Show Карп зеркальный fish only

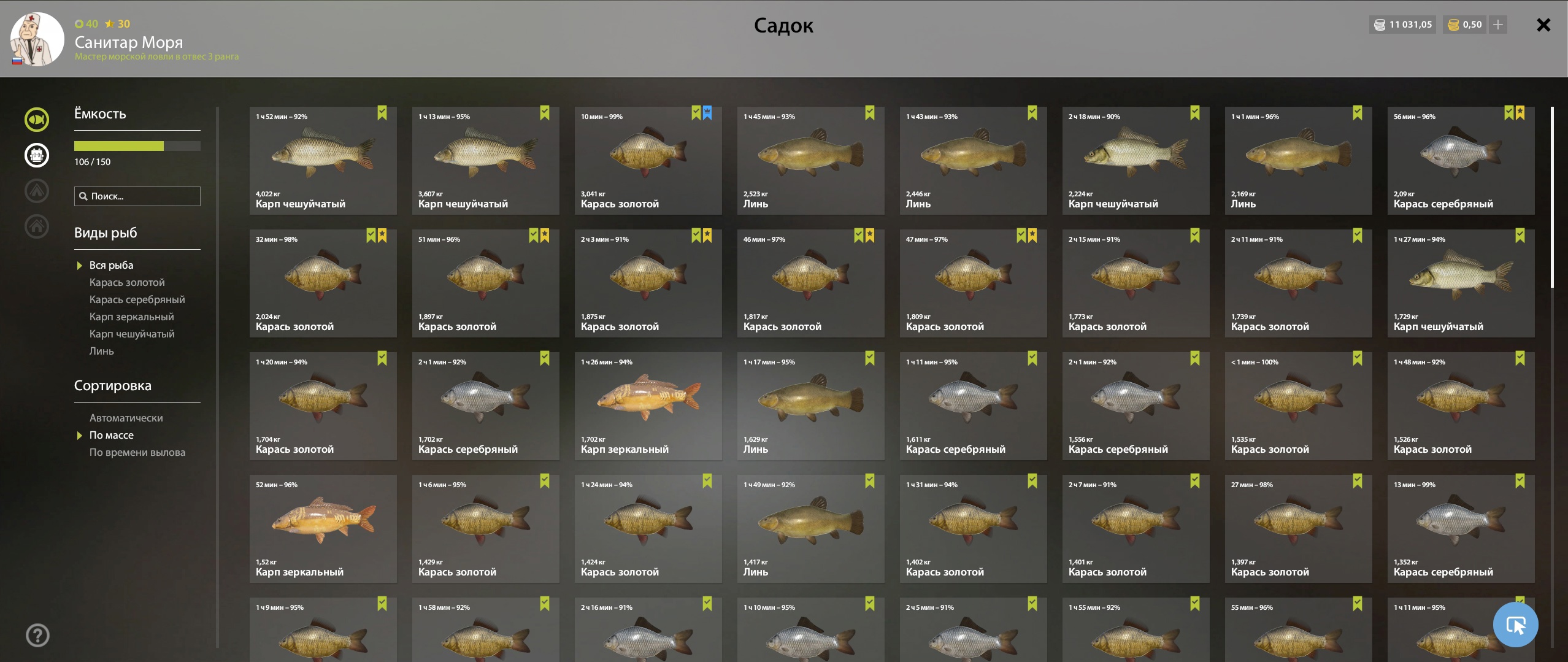[x=132, y=317]
